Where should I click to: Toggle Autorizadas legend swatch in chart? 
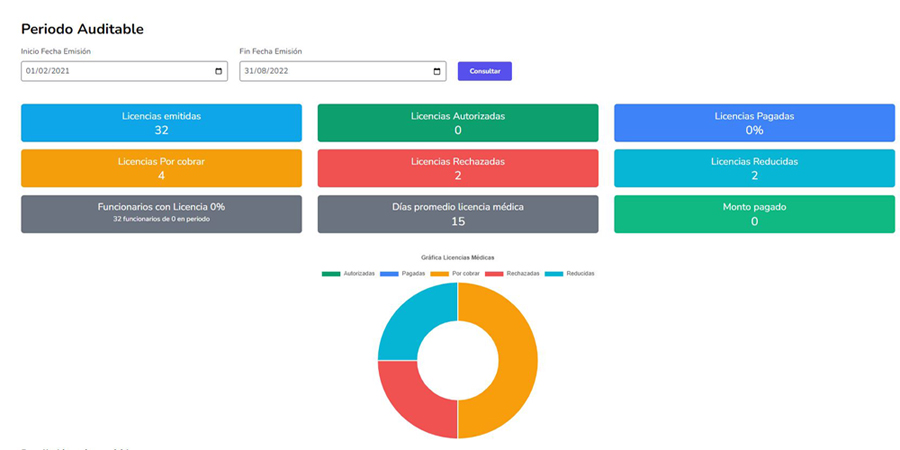tap(331, 274)
